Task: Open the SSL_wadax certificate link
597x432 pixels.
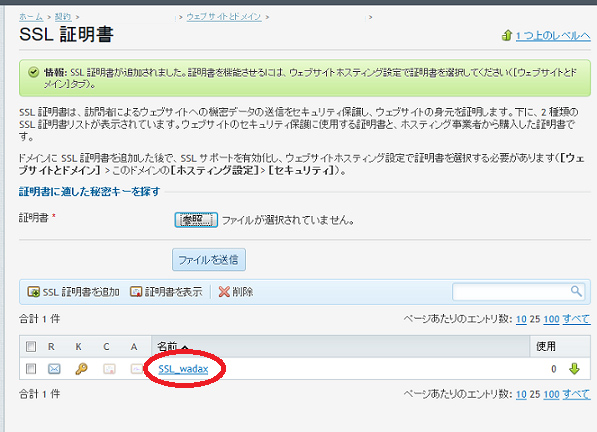Action: point(183,369)
